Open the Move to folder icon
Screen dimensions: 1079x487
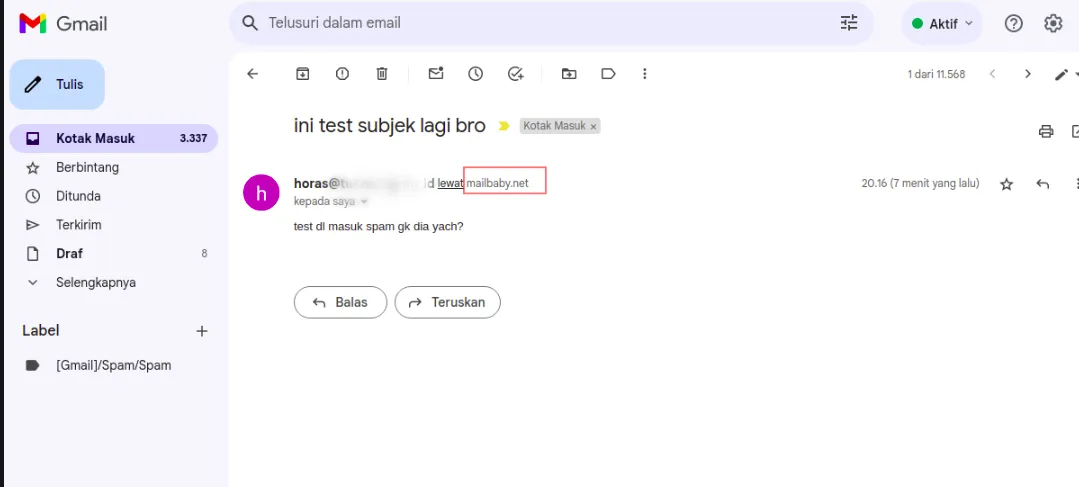pyautogui.click(x=569, y=74)
